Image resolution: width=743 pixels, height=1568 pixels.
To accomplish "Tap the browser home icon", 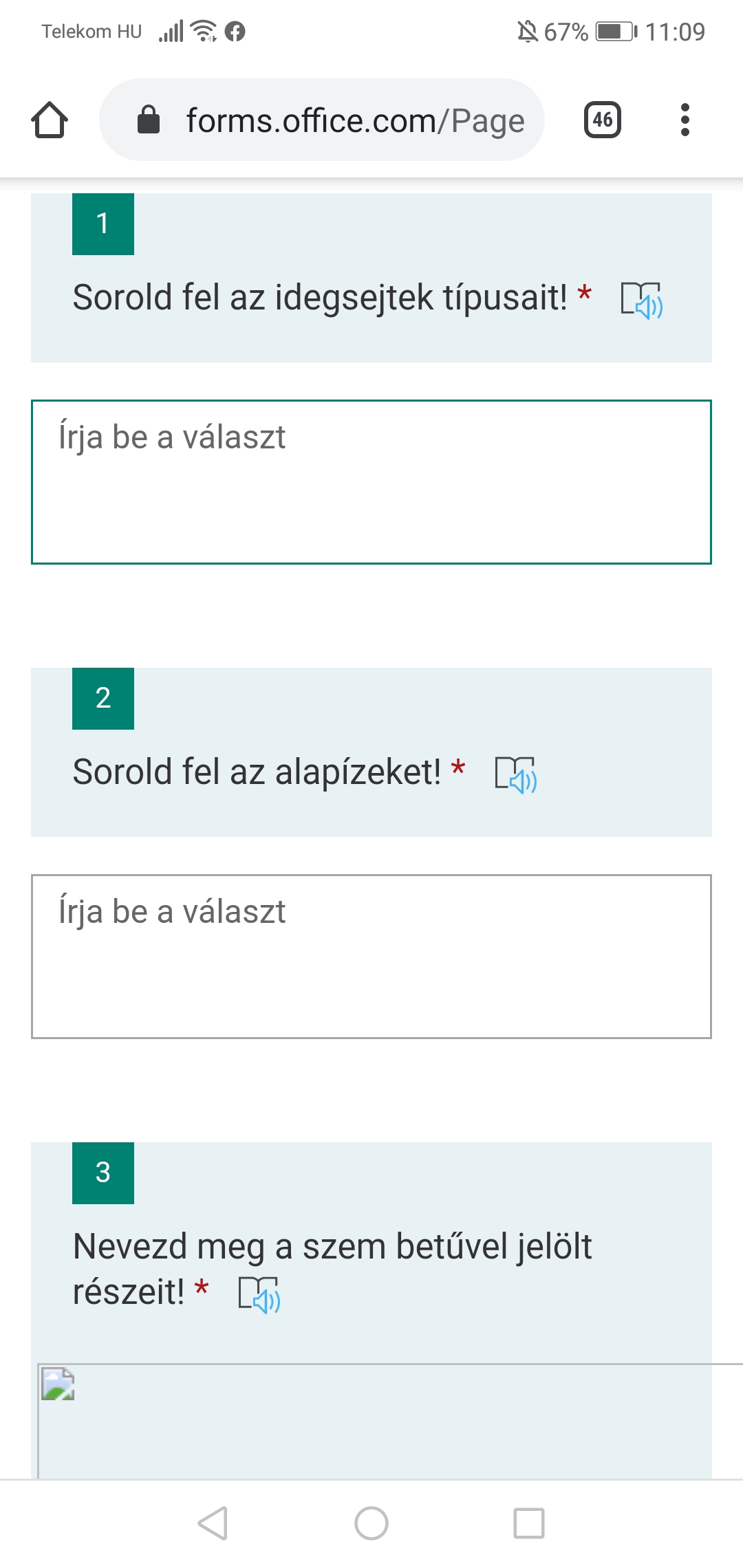I will (50, 120).
